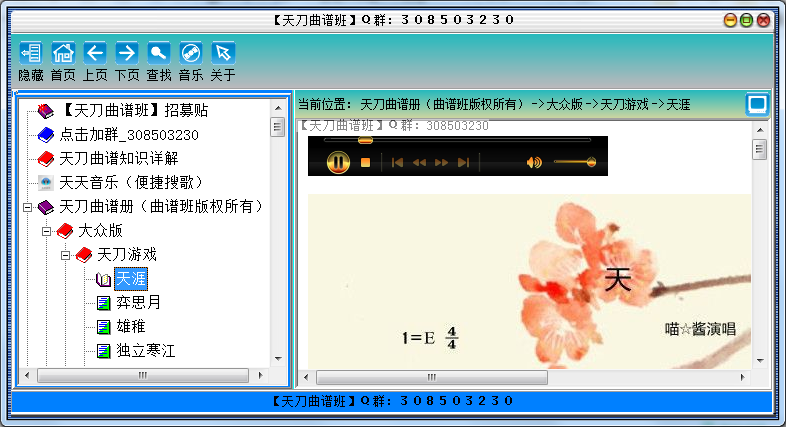Click the 隐藏 (hide) toolbar icon

pyautogui.click(x=30, y=52)
